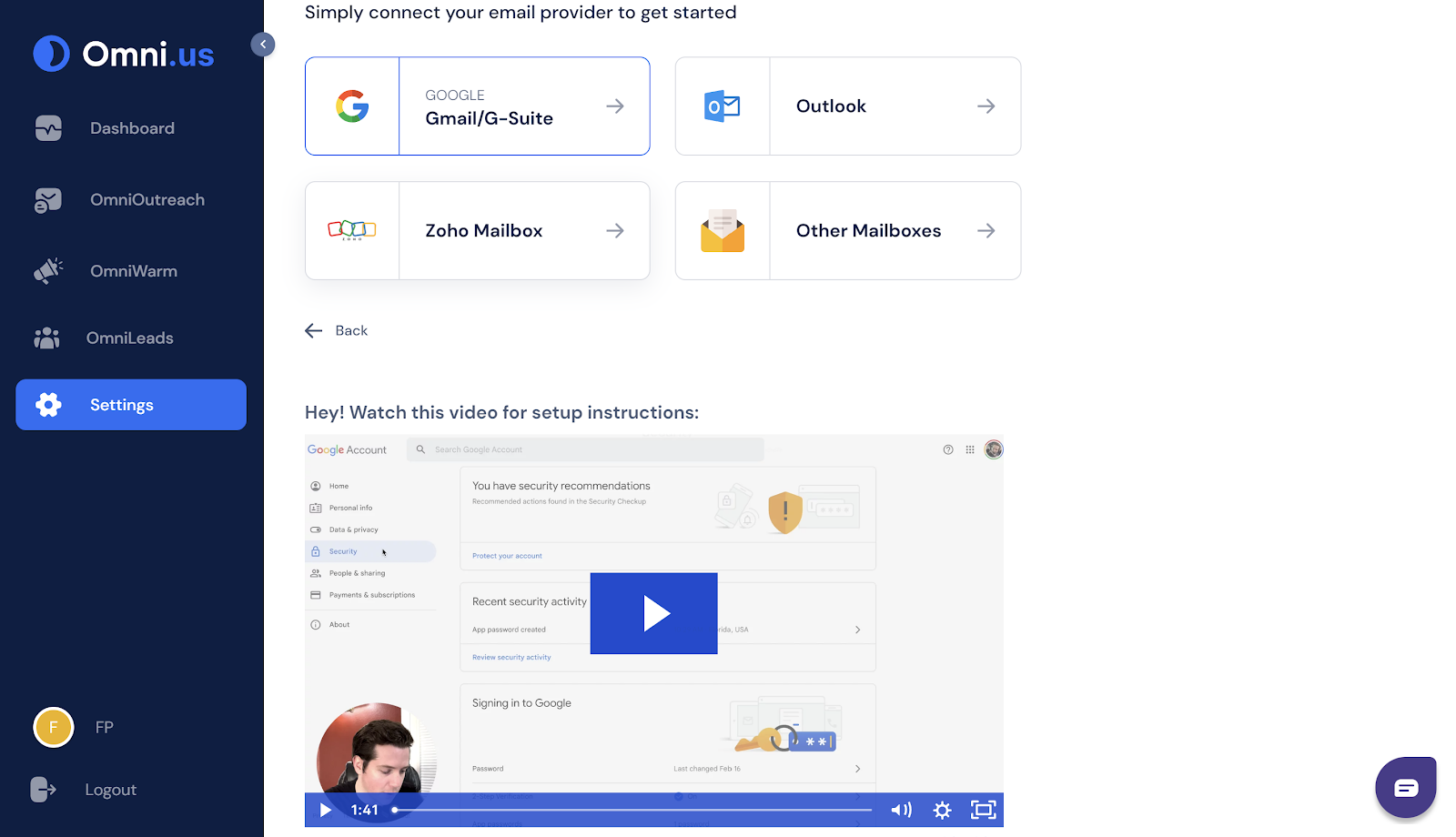Click the OmniLeads people icon
Image resolution: width=1456 pixels, height=837 pixels.
(46, 338)
